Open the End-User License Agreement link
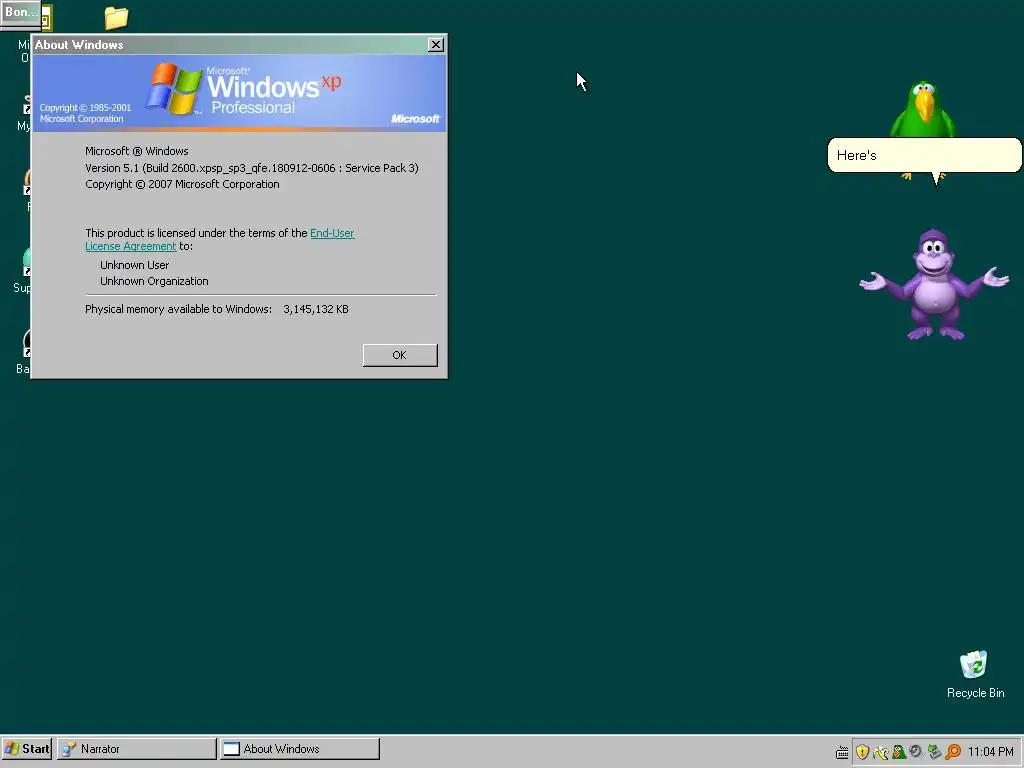1024x768 pixels. click(x=332, y=233)
